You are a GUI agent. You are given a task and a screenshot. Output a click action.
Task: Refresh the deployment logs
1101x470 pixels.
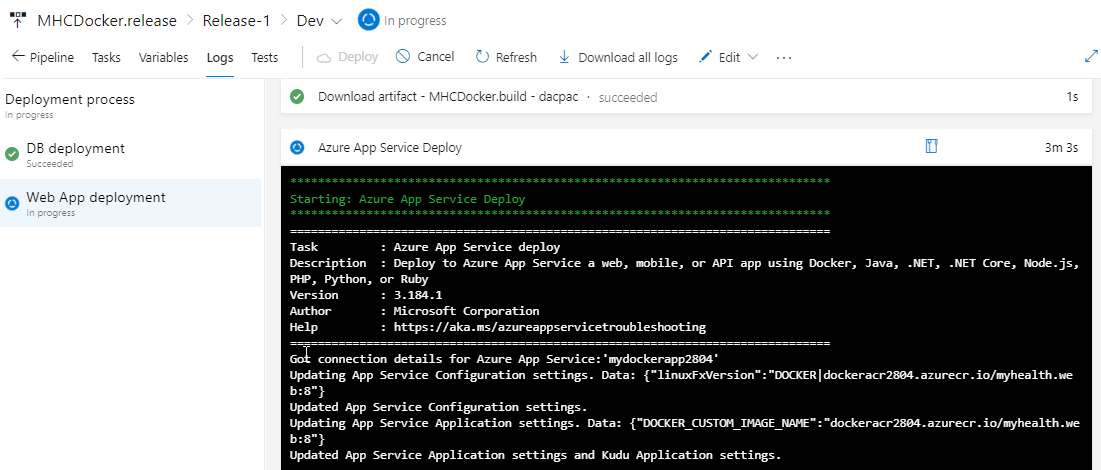pyautogui.click(x=506, y=57)
